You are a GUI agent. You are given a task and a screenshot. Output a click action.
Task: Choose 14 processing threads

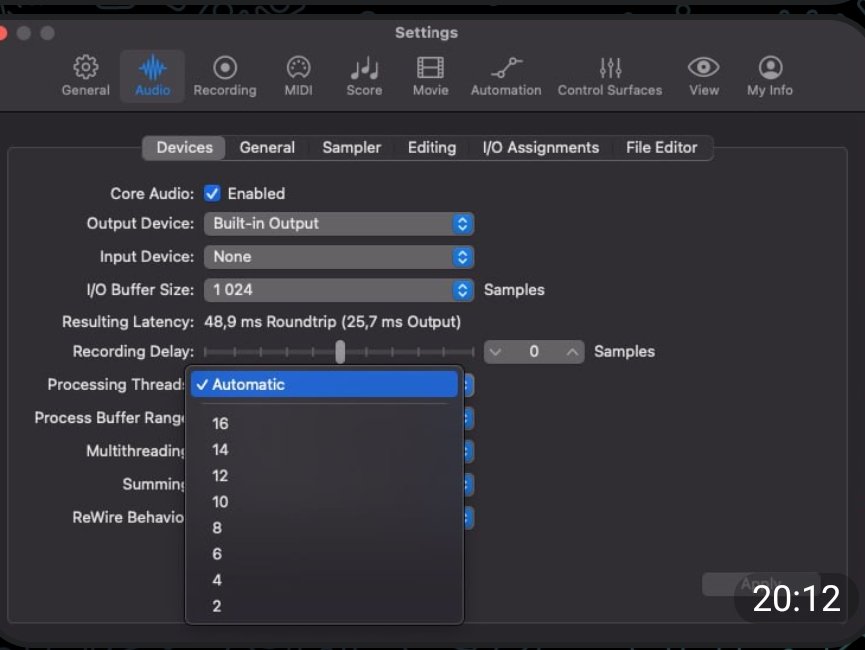point(324,450)
